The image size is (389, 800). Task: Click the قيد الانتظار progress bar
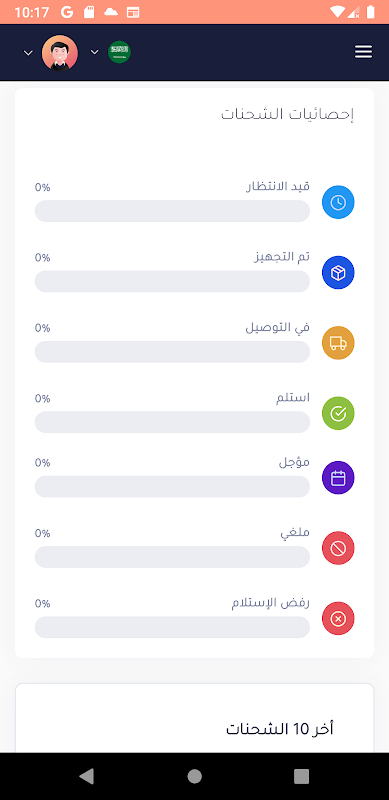pyautogui.click(x=172, y=211)
